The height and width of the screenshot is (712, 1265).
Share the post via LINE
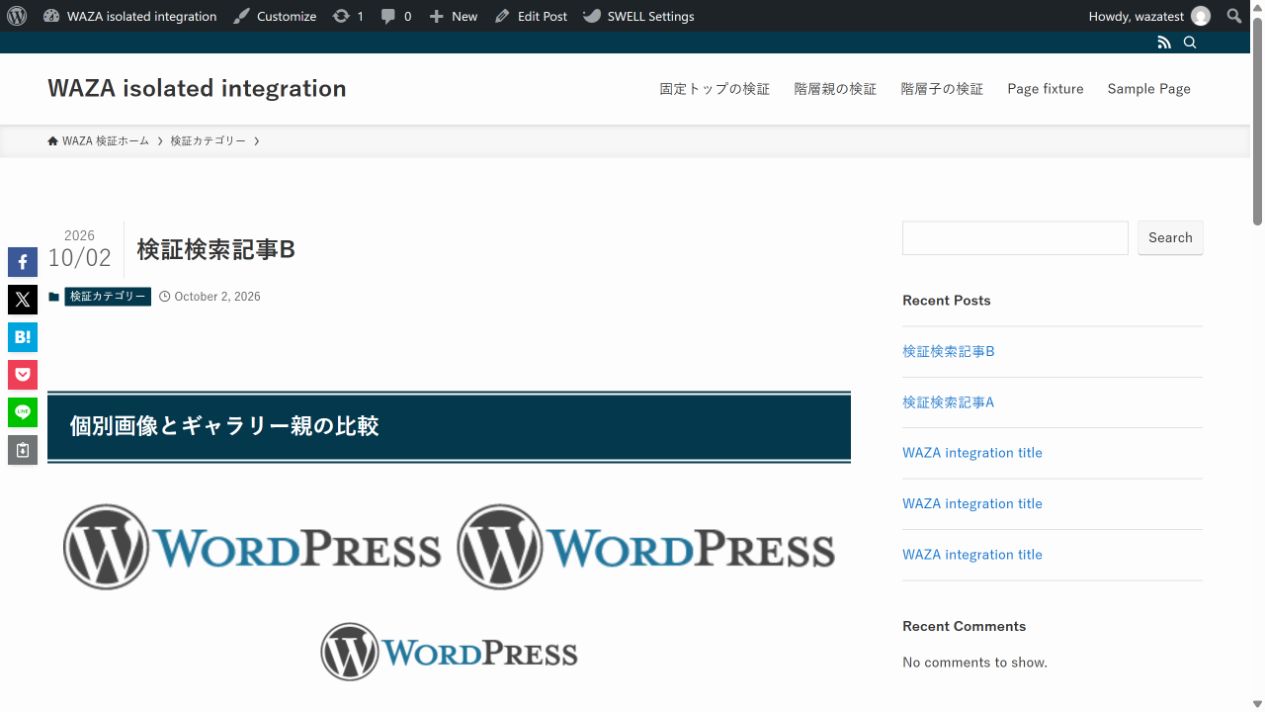point(23,412)
